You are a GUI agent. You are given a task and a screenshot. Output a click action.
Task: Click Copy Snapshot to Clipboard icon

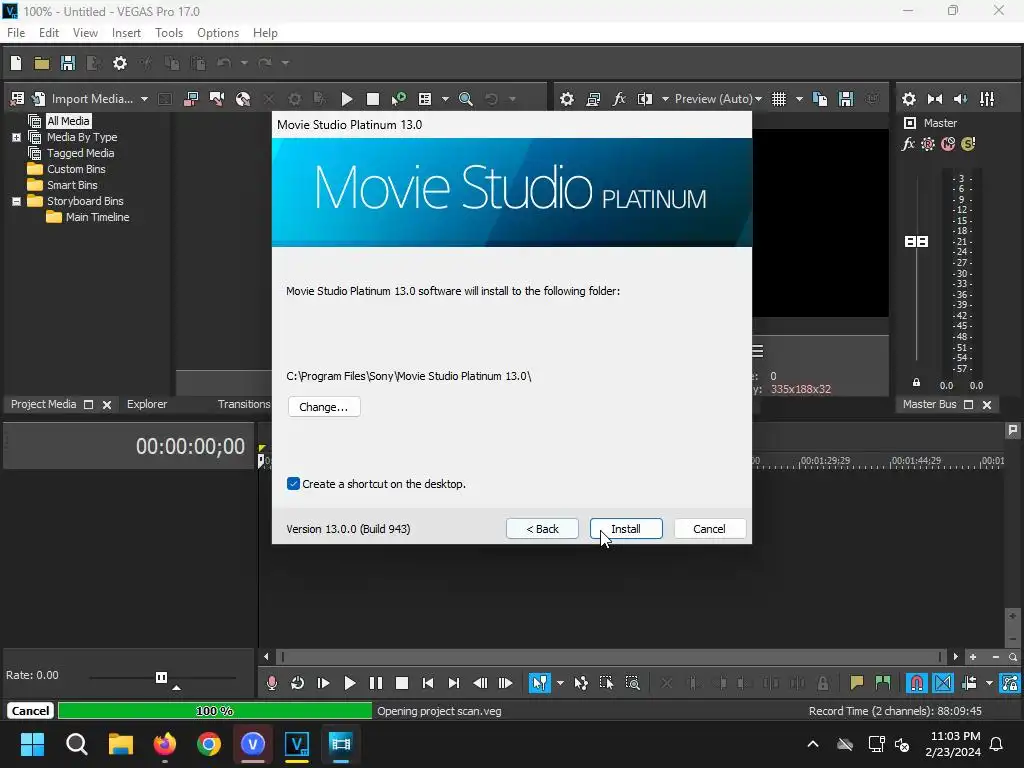click(x=820, y=99)
